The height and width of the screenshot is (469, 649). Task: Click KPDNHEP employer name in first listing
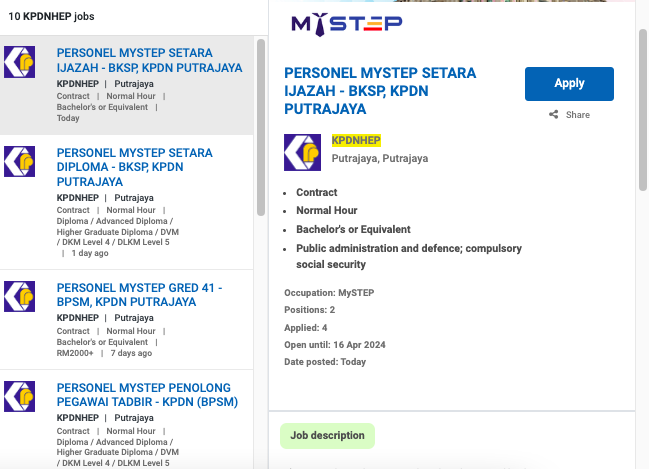(x=77, y=84)
